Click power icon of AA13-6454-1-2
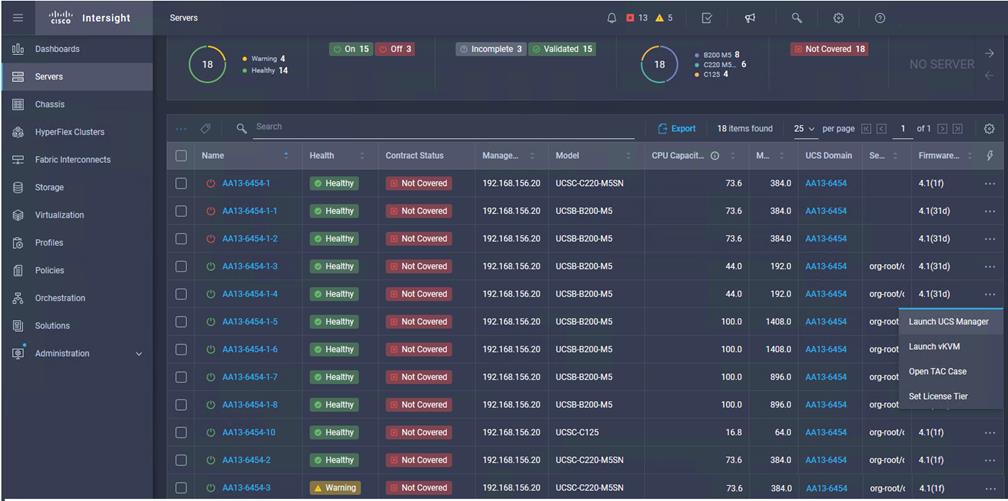This screenshot has width=1008, height=501. tap(210, 239)
